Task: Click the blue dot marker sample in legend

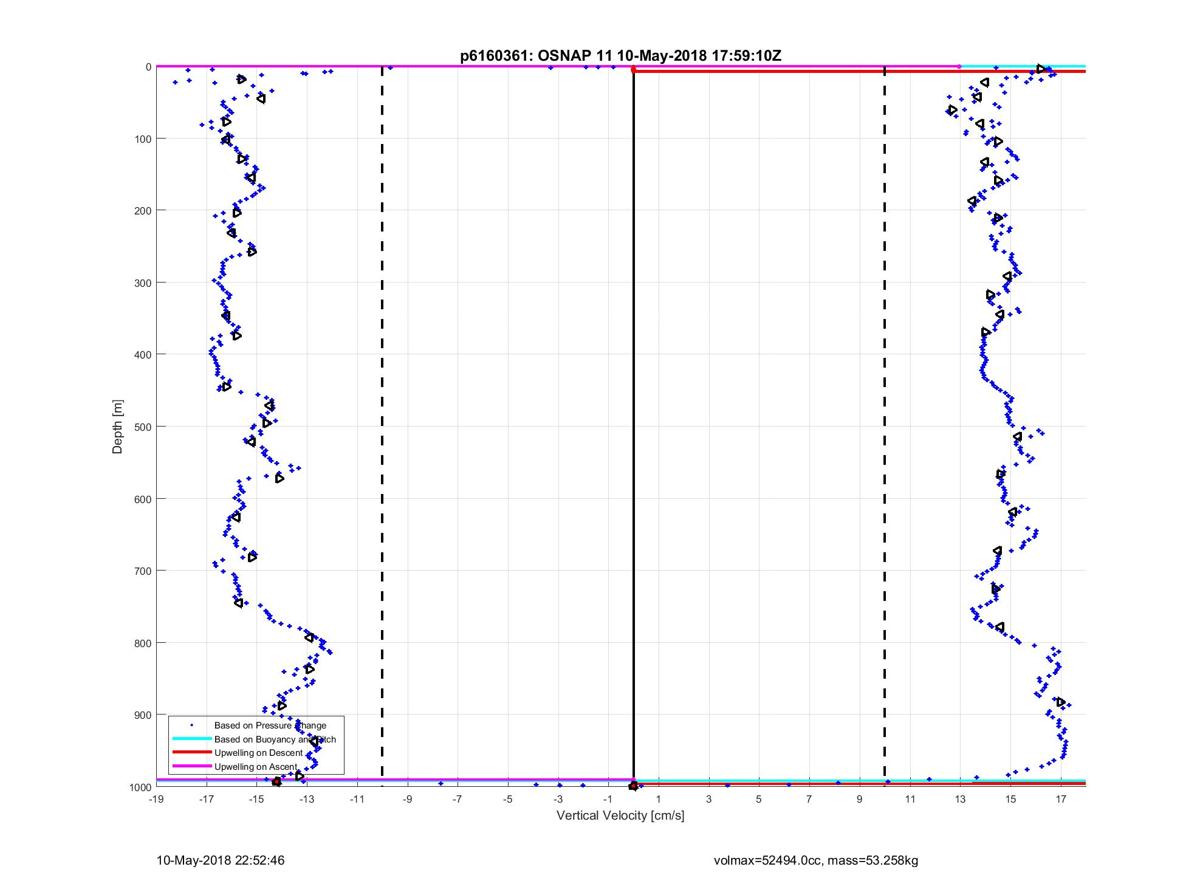Action: point(191,725)
